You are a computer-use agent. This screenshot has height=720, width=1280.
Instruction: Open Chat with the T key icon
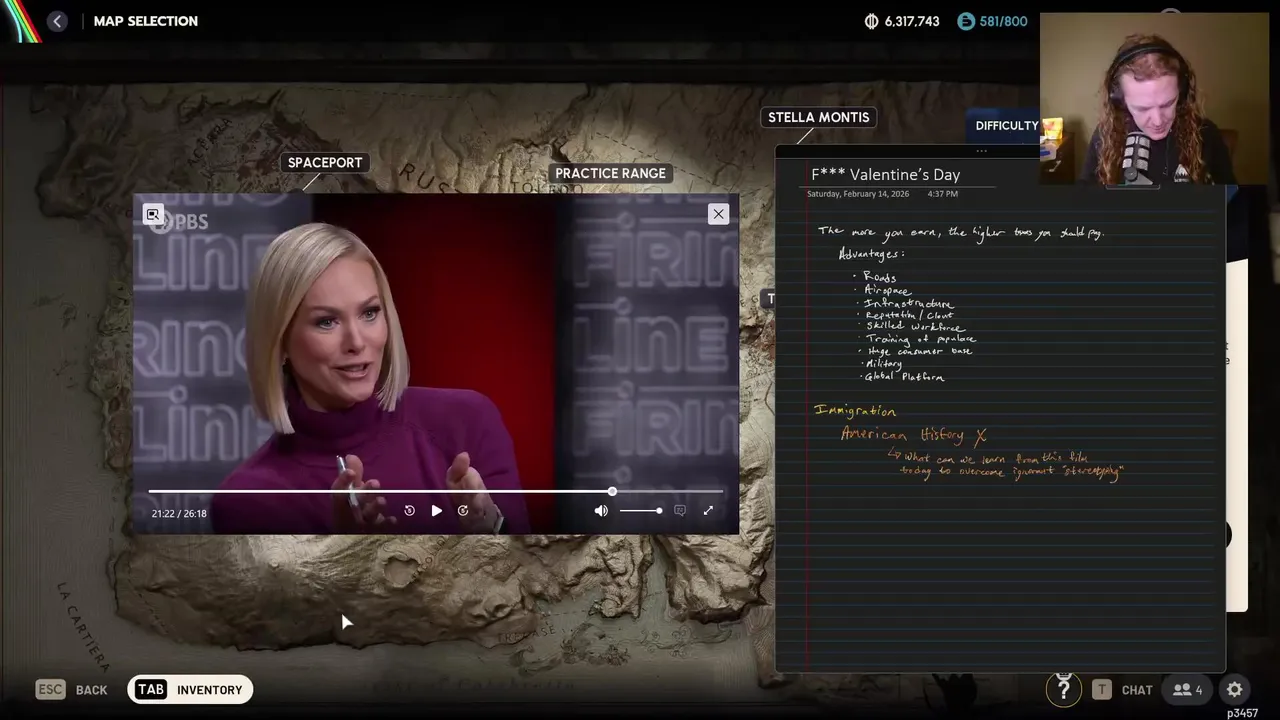[x=1101, y=689]
